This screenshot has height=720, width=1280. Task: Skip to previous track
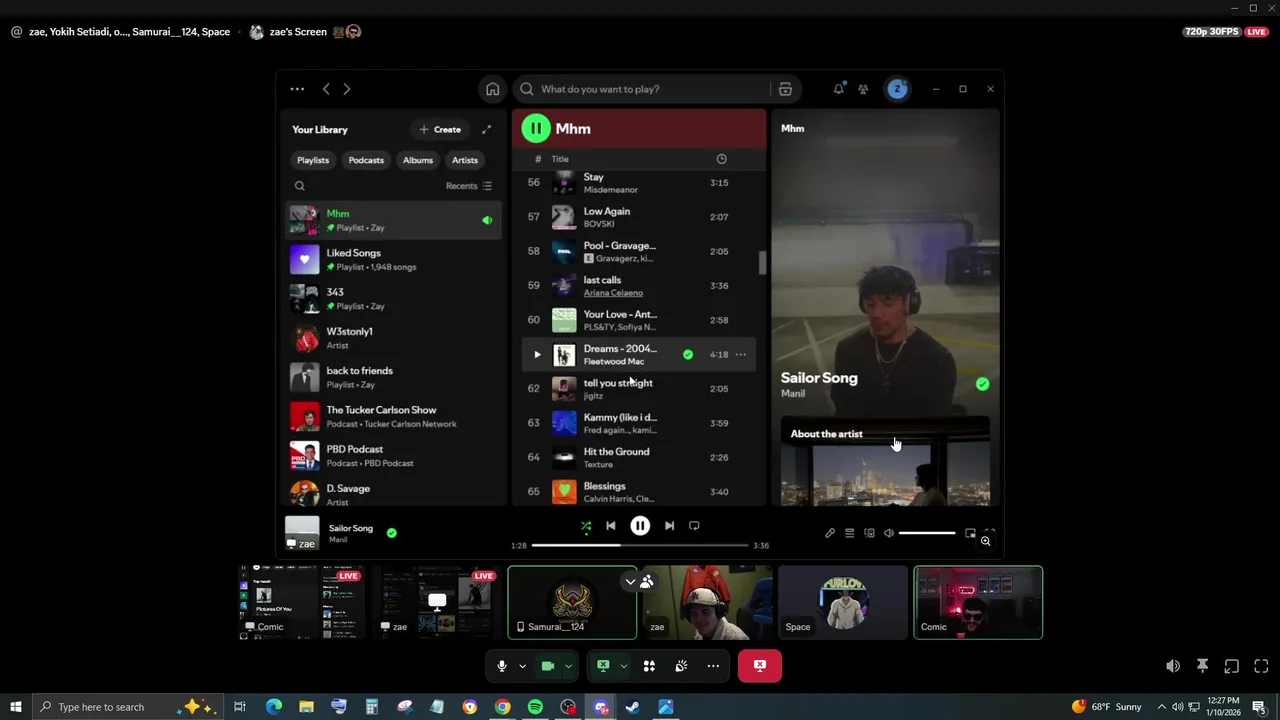(x=610, y=526)
